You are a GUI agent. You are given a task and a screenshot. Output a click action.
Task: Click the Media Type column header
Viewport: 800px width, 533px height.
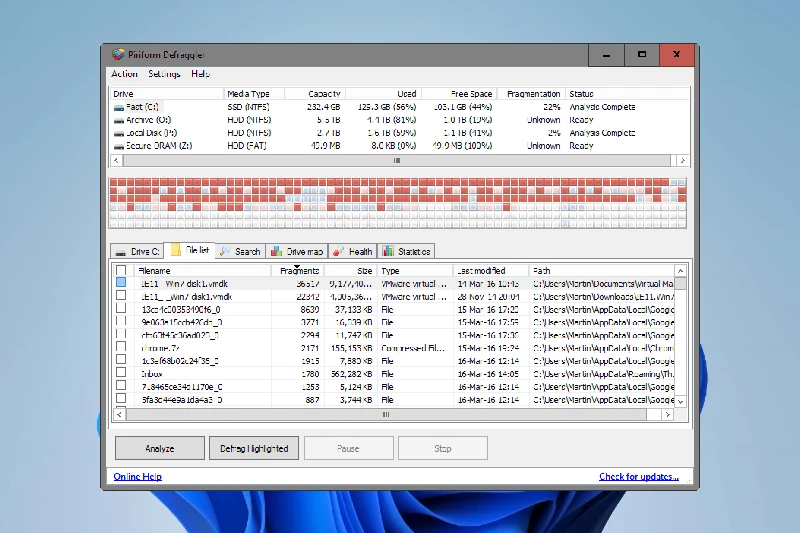[x=254, y=94]
